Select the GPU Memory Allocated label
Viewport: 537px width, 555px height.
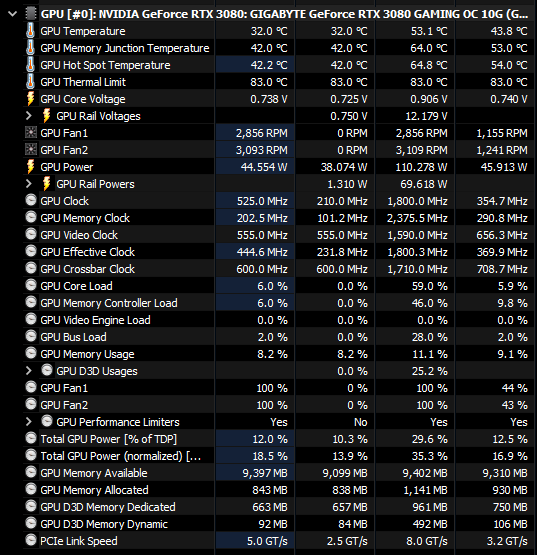[94, 490]
